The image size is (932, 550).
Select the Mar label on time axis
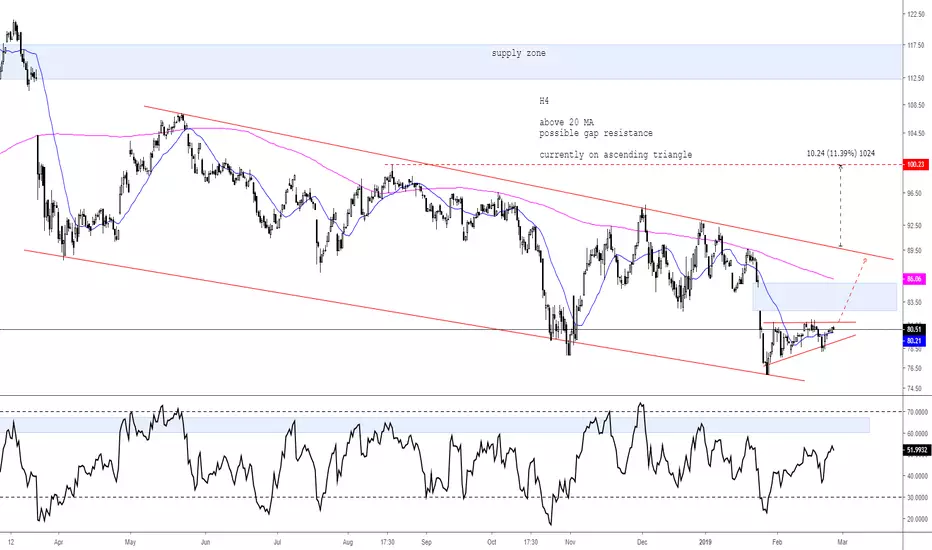[842, 542]
